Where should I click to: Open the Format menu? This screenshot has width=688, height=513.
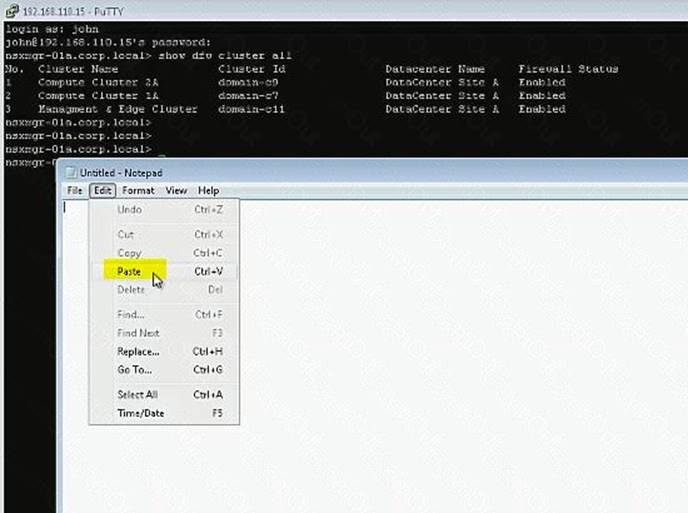[x=138, y=190]
